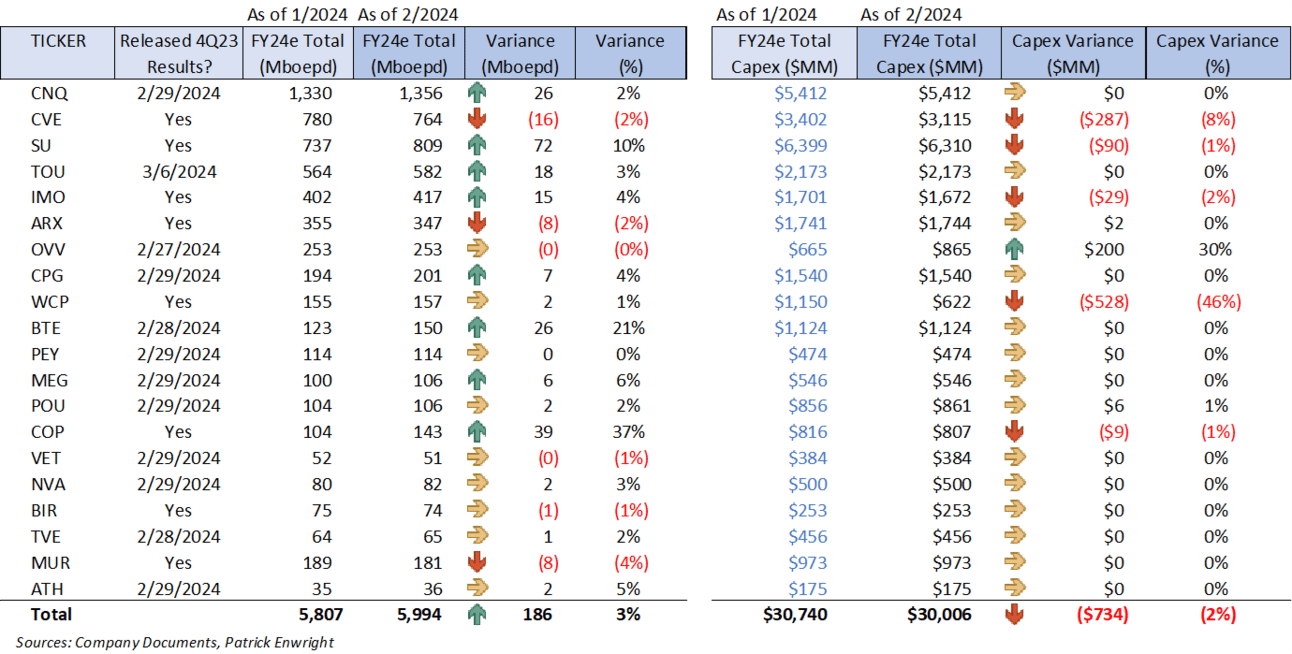1292x654 pixels.
Task: Select the 'Capex Variance ($MM)' header cell
Action: click(1073, 53)
